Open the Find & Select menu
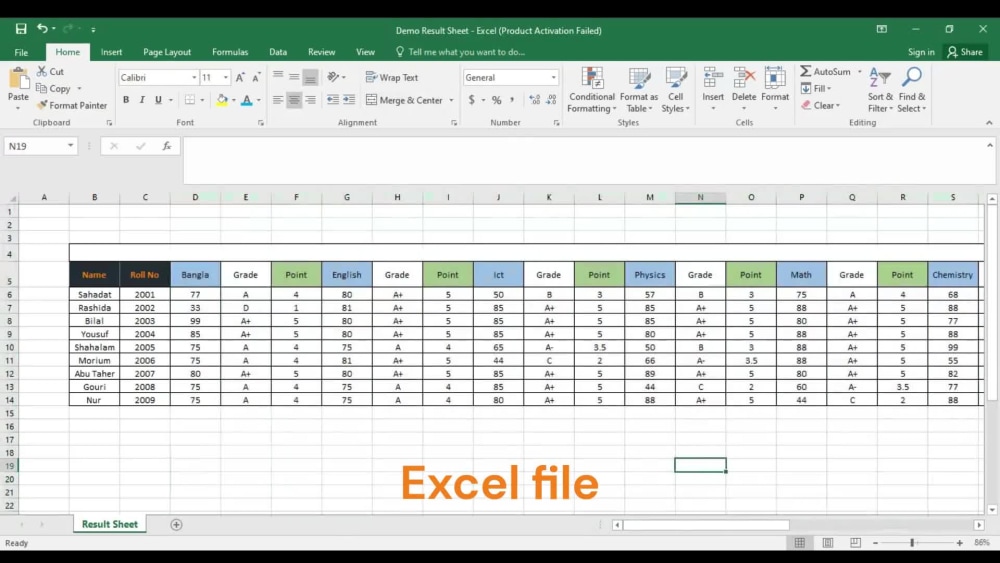The height and width of the screenshot is (563, 1000). click(x=912, y=90)
